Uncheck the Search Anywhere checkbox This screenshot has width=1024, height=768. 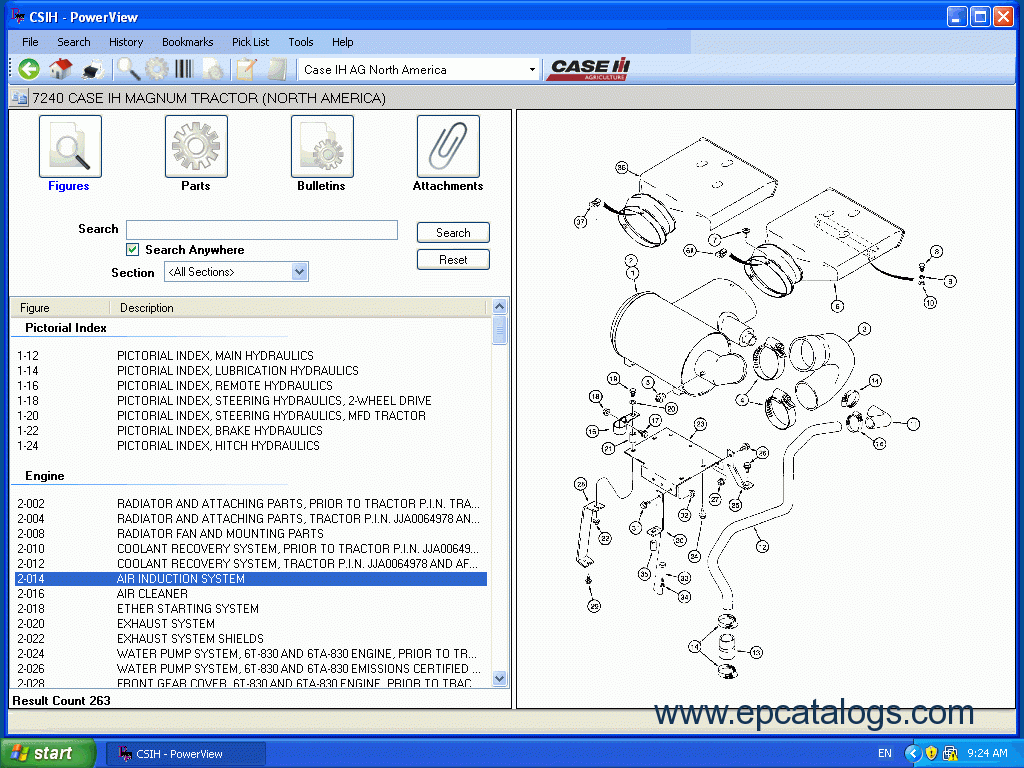tap(132, 250)
